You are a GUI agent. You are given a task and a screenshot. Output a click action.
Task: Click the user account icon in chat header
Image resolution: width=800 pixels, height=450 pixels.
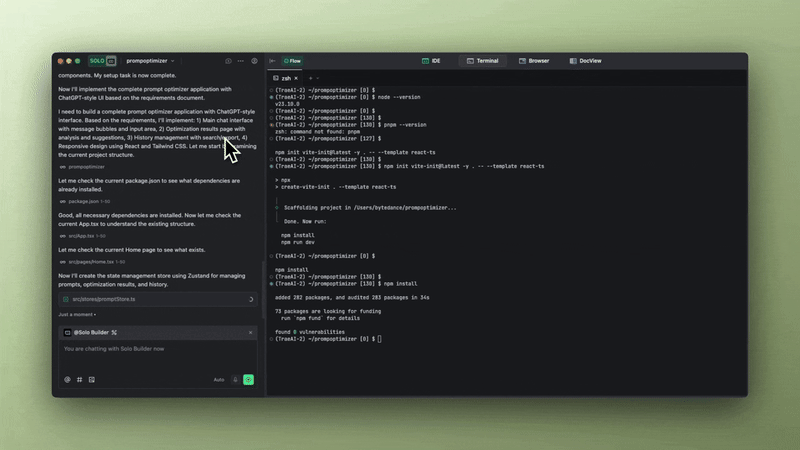(x=254, y=61)
